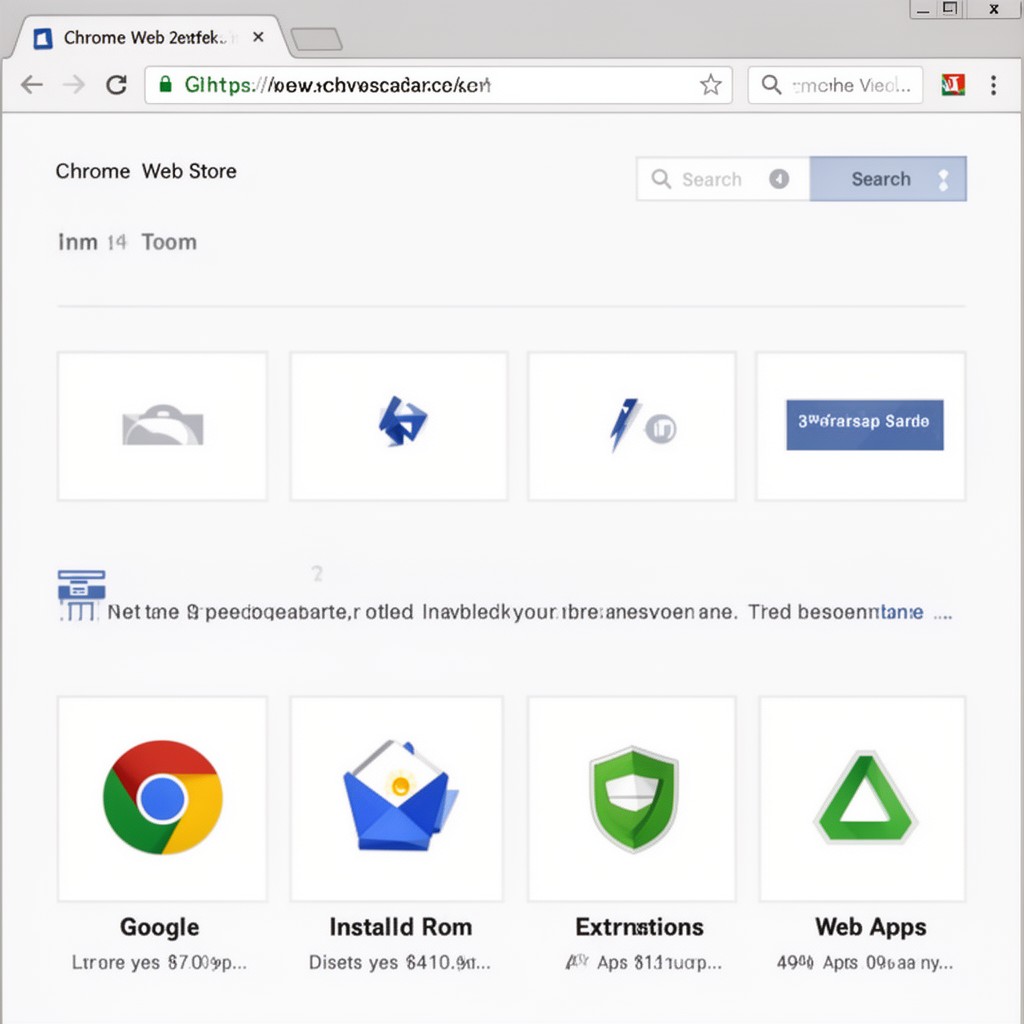Image resolution: width=1024 pixels, height=1024 pixels.
Task: Reload the page with the refresh icon
Action: pos(116,85)
